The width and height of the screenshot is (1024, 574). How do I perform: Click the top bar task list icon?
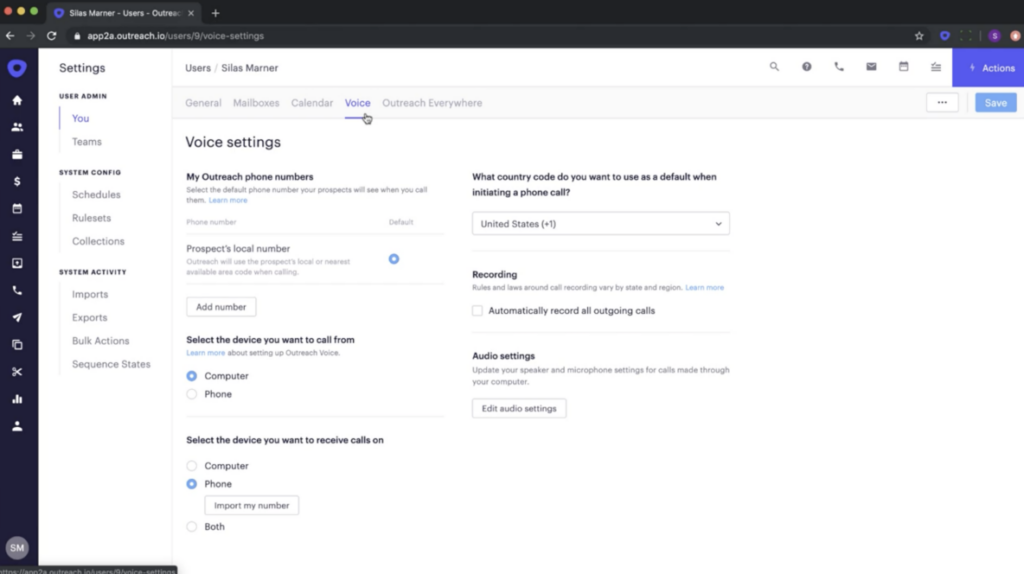[x=936, y=67]
